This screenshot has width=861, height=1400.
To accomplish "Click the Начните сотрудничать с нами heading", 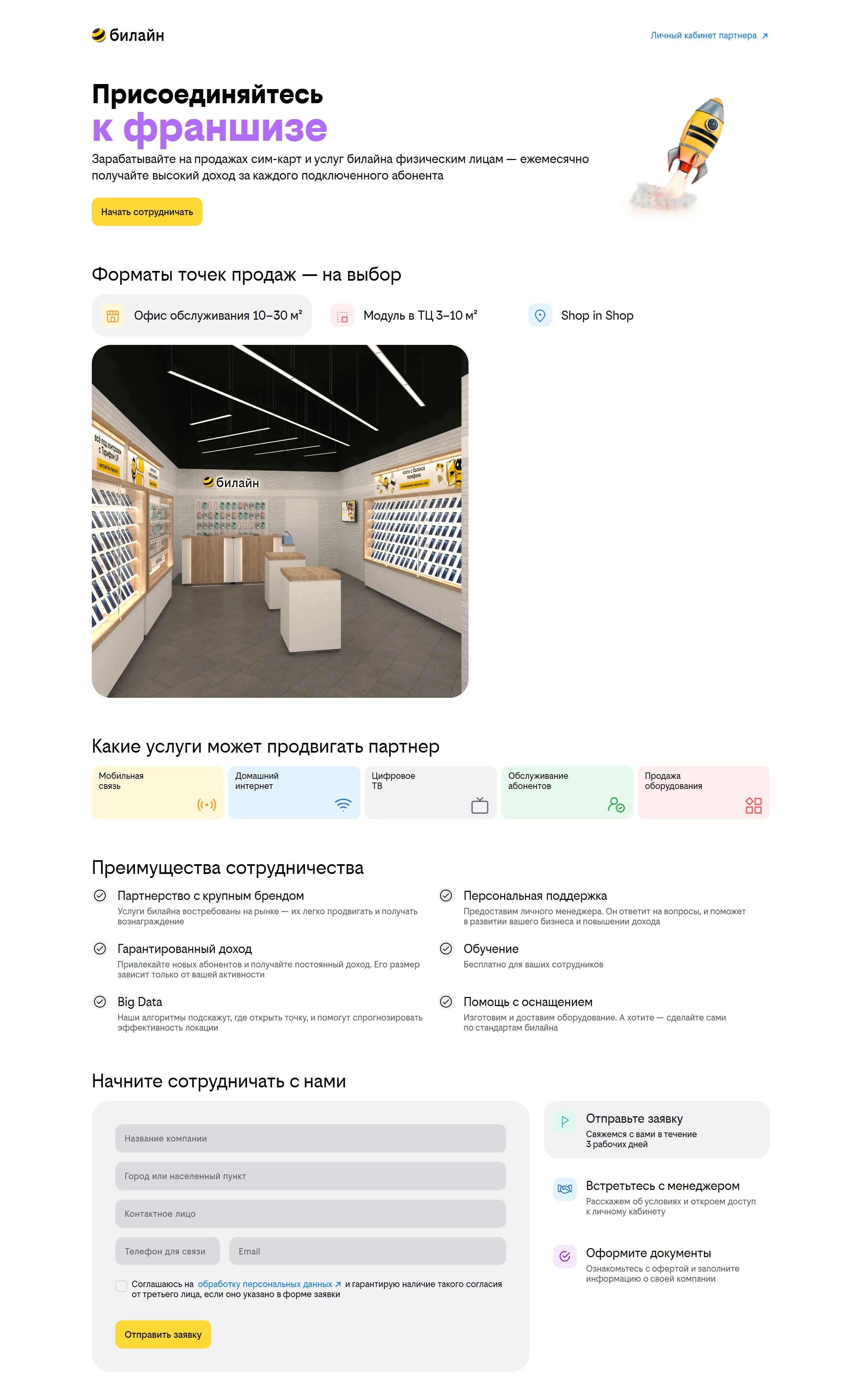I will [x=219, y=1081].
